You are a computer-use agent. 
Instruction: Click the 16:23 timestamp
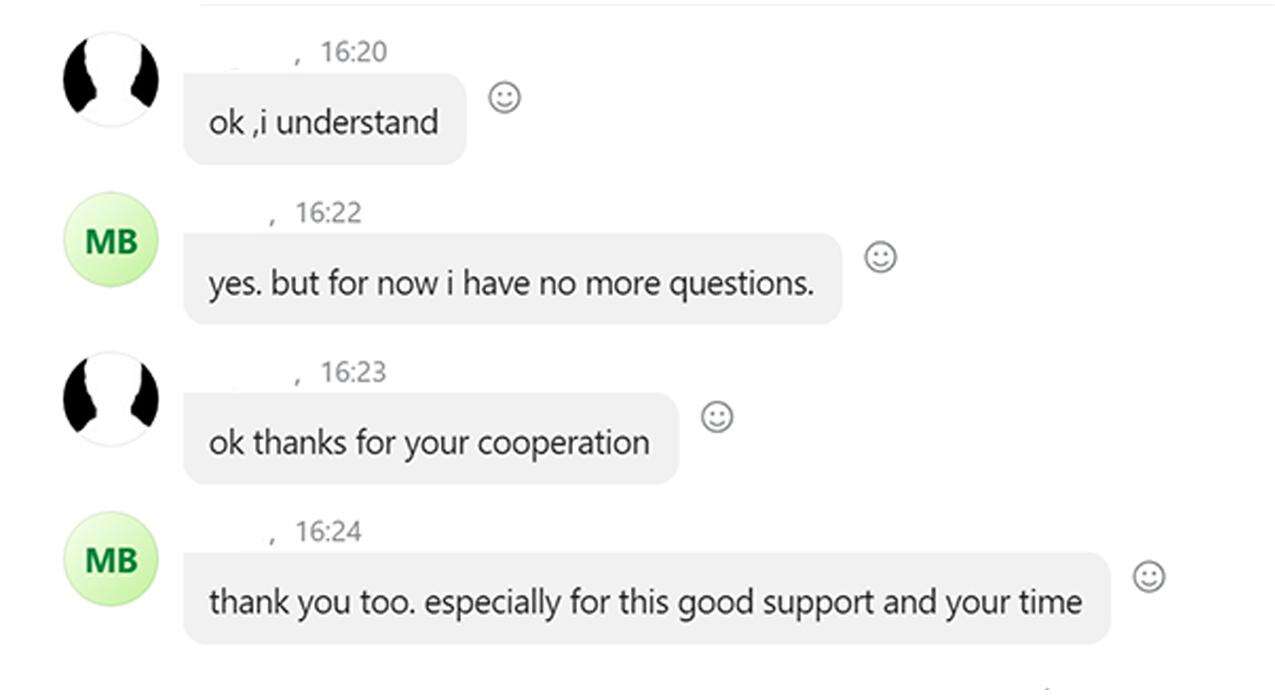(353, 372)
